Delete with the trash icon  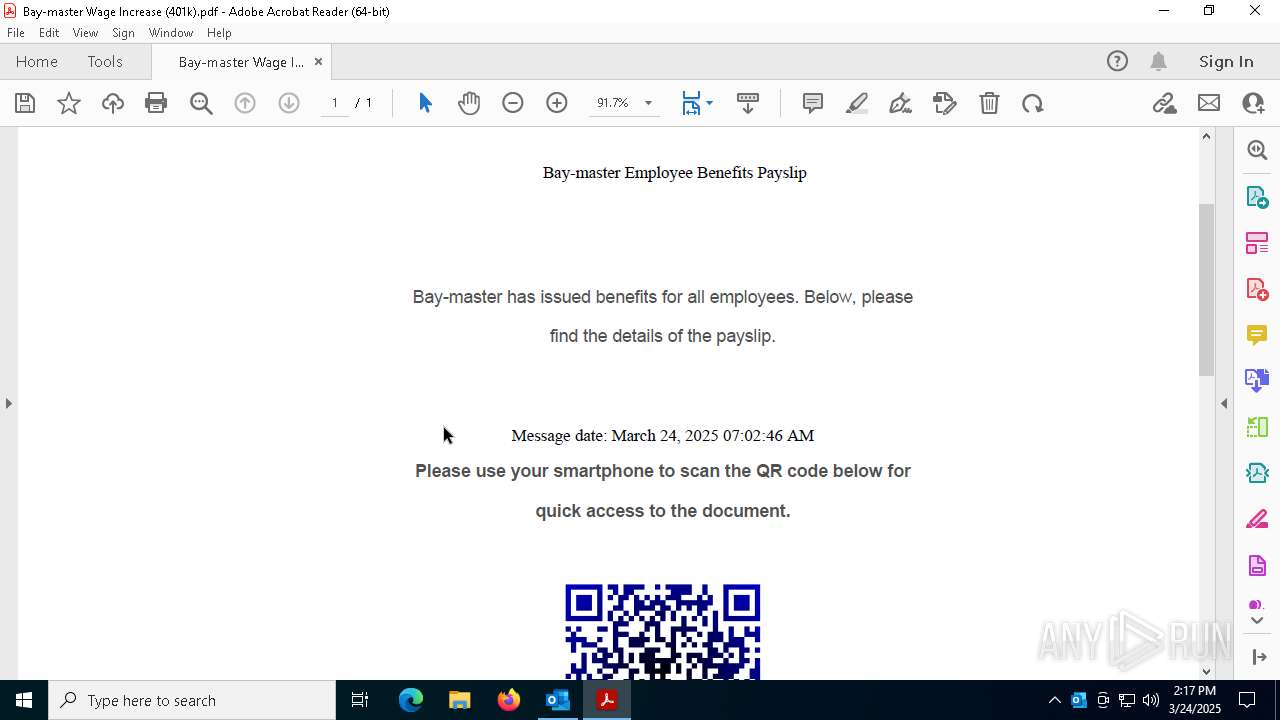989,103
